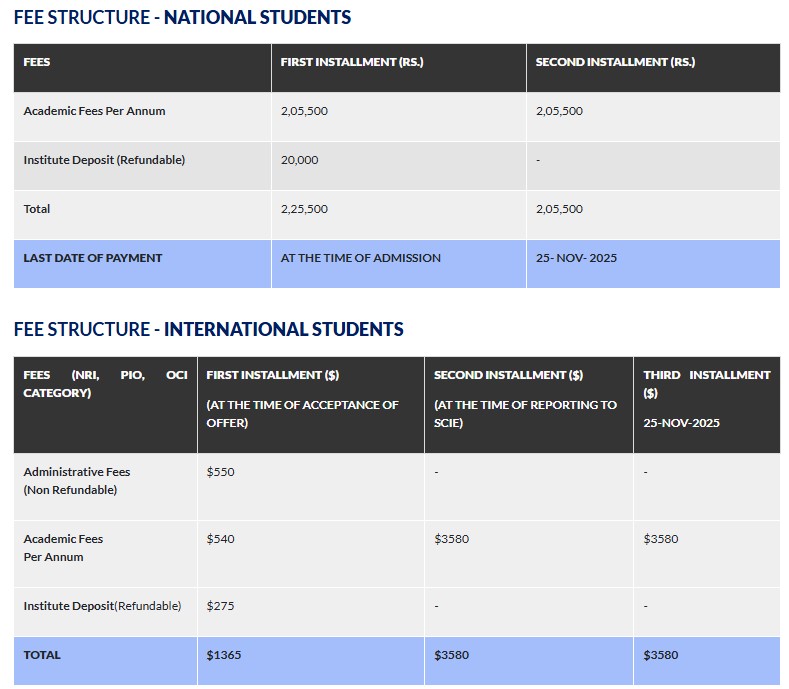Screen dimensions: 789x689
Task: Select the 'First Installment (Rs.)' column header
Action: [352, 62]
